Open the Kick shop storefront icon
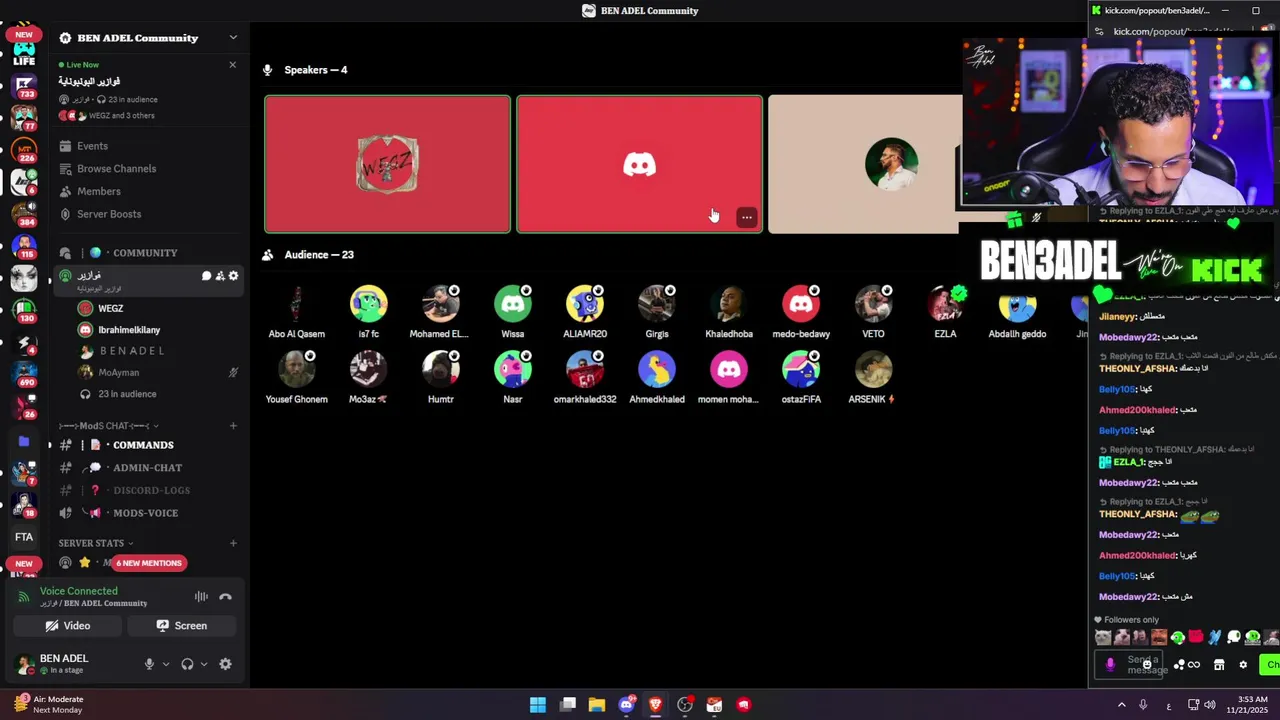1280x720 pixels. pyautogui.click(x=1219, y=665)
